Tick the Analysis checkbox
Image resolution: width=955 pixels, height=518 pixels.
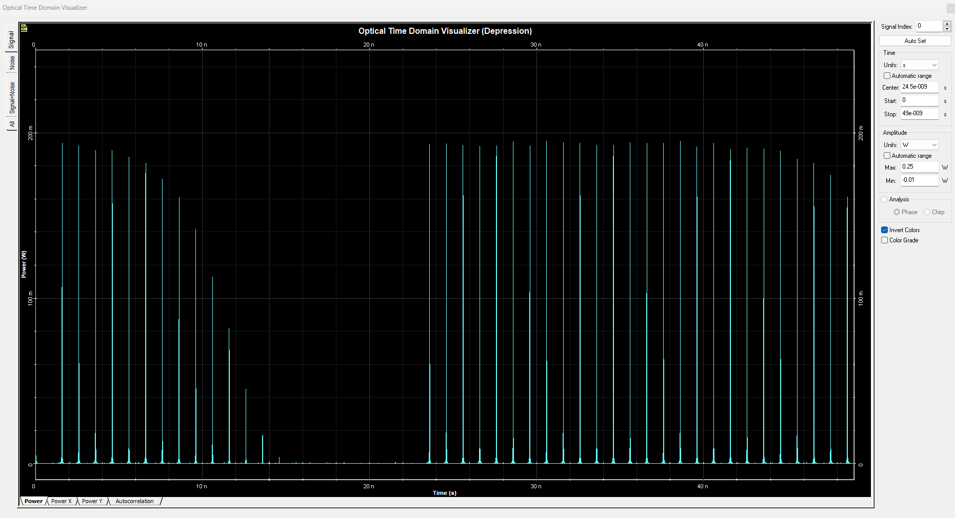pos(885,199)
